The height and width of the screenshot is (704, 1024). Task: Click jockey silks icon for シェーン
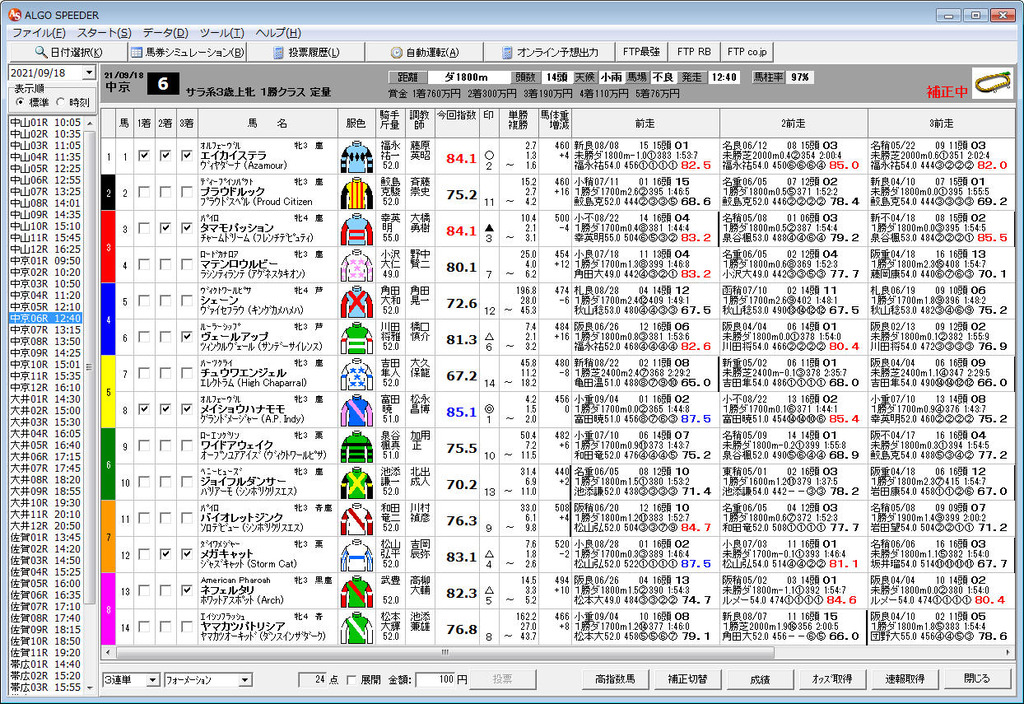tap(357, 301)
